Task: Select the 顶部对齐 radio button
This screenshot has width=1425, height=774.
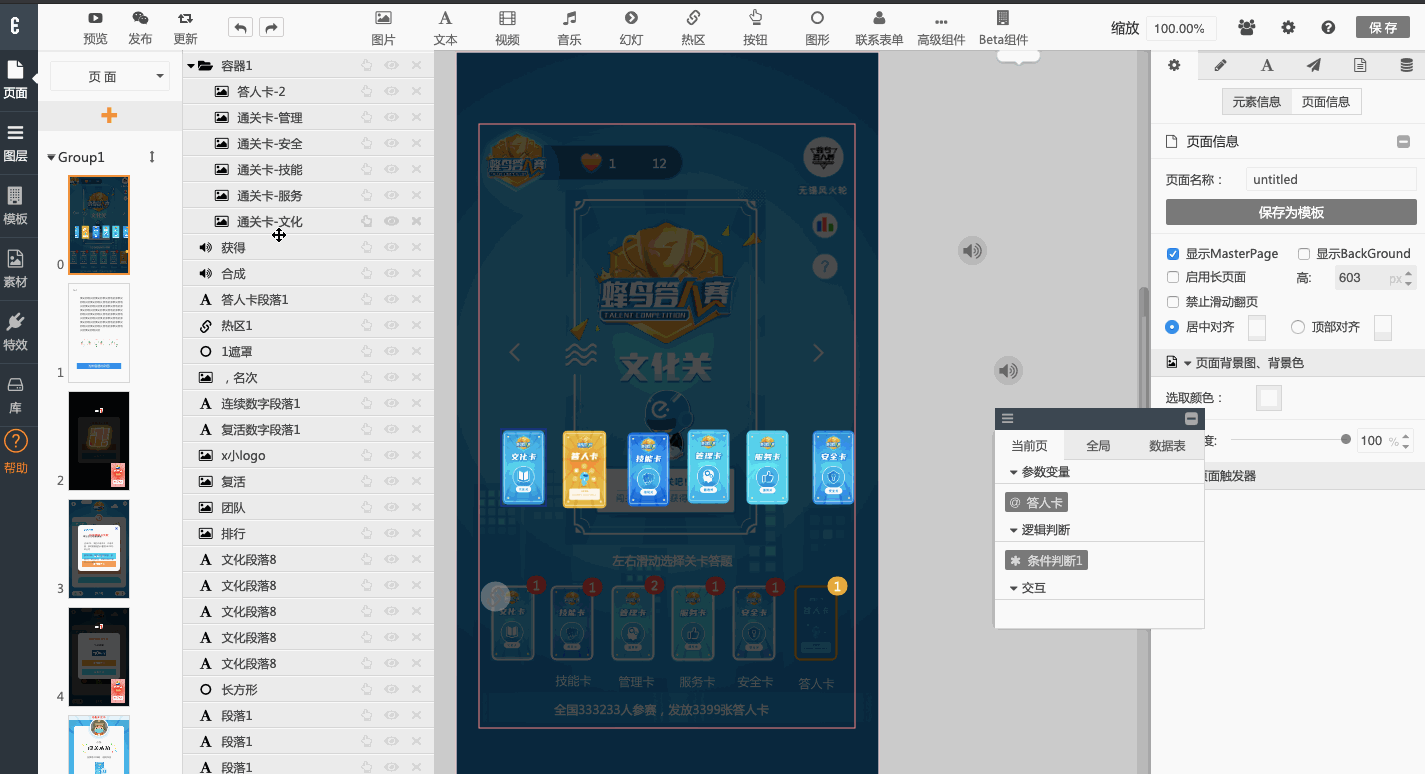Action: (1298, 327)
